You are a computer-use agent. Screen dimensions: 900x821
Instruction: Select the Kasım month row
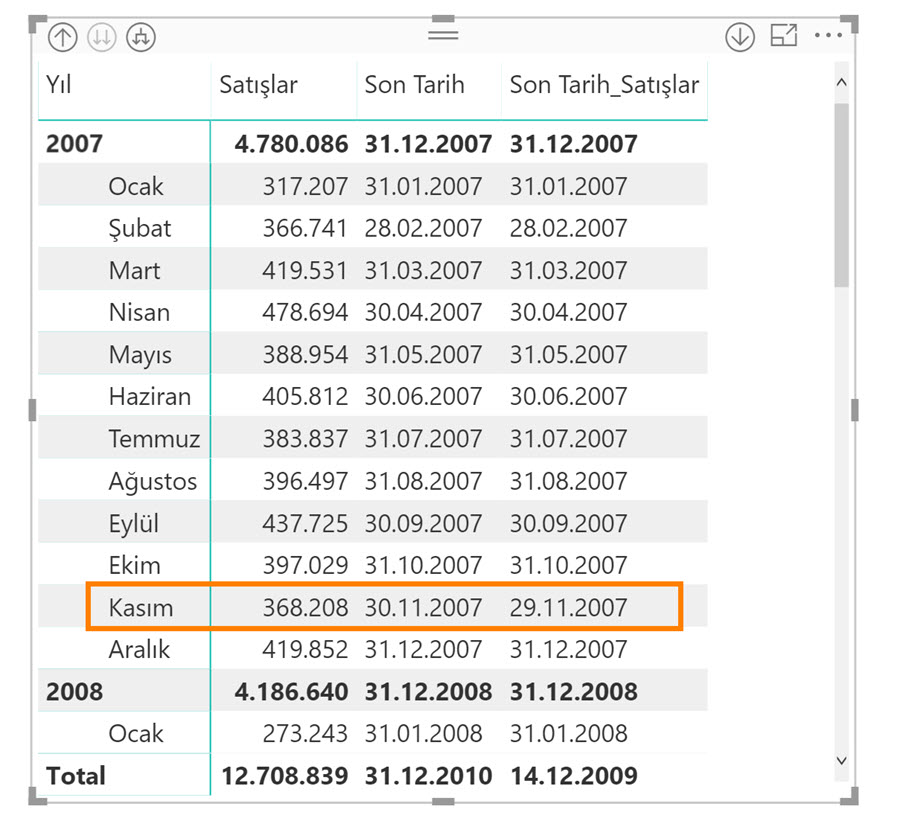point(373,607)
